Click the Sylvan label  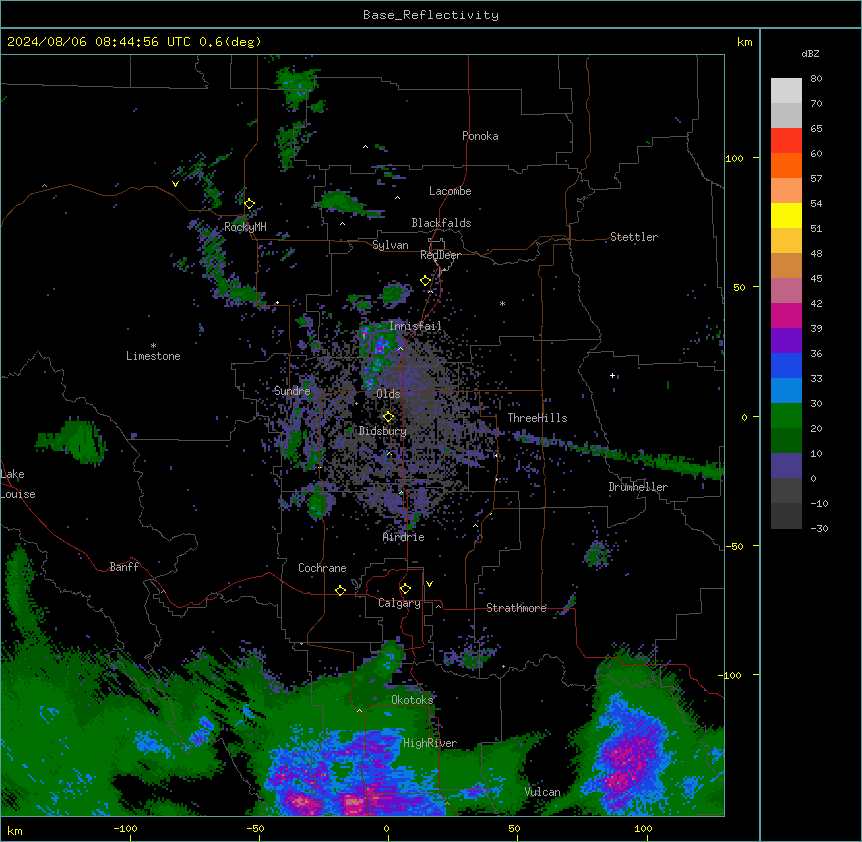[390, 245]
